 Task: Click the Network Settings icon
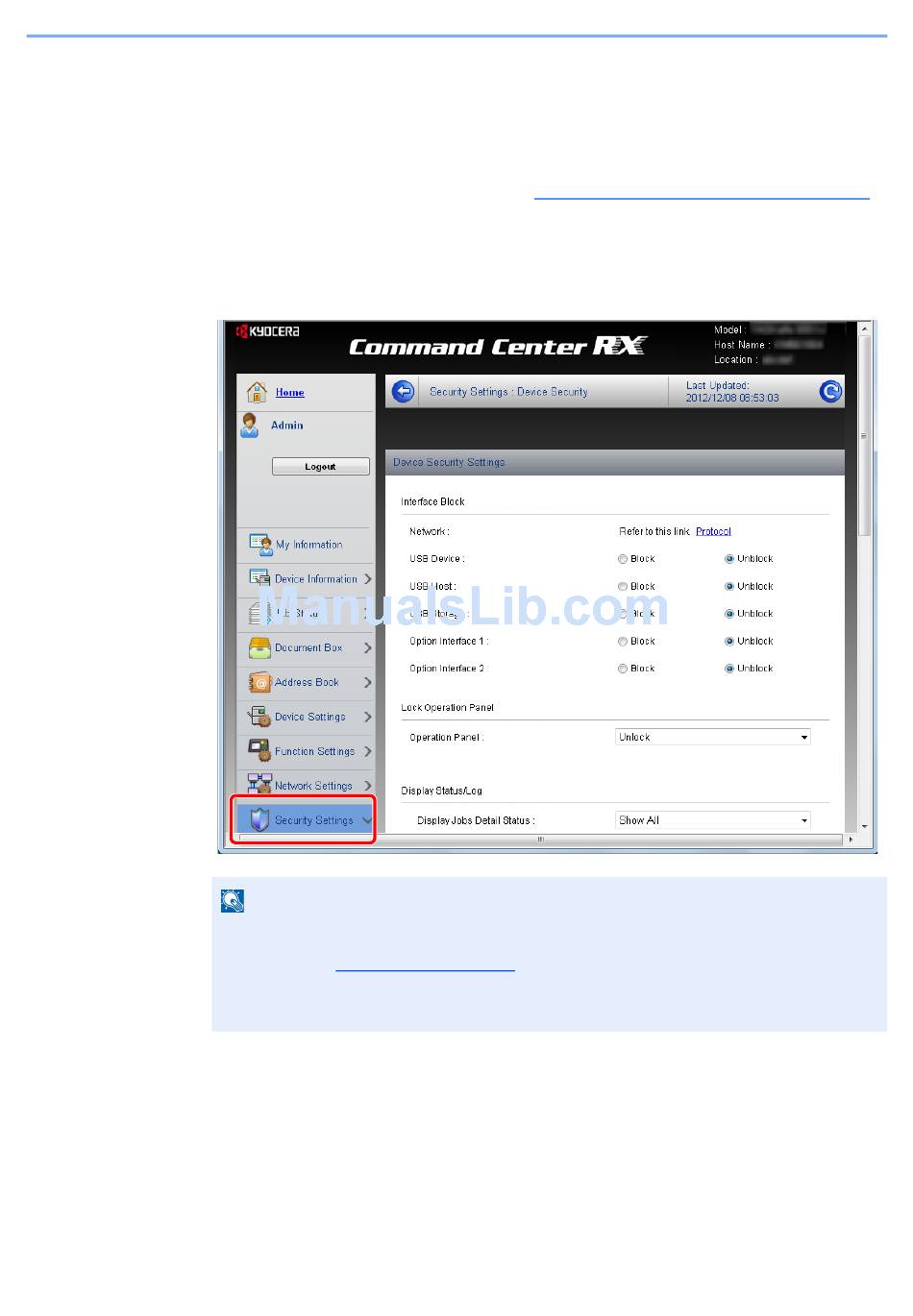pos(259,785)
